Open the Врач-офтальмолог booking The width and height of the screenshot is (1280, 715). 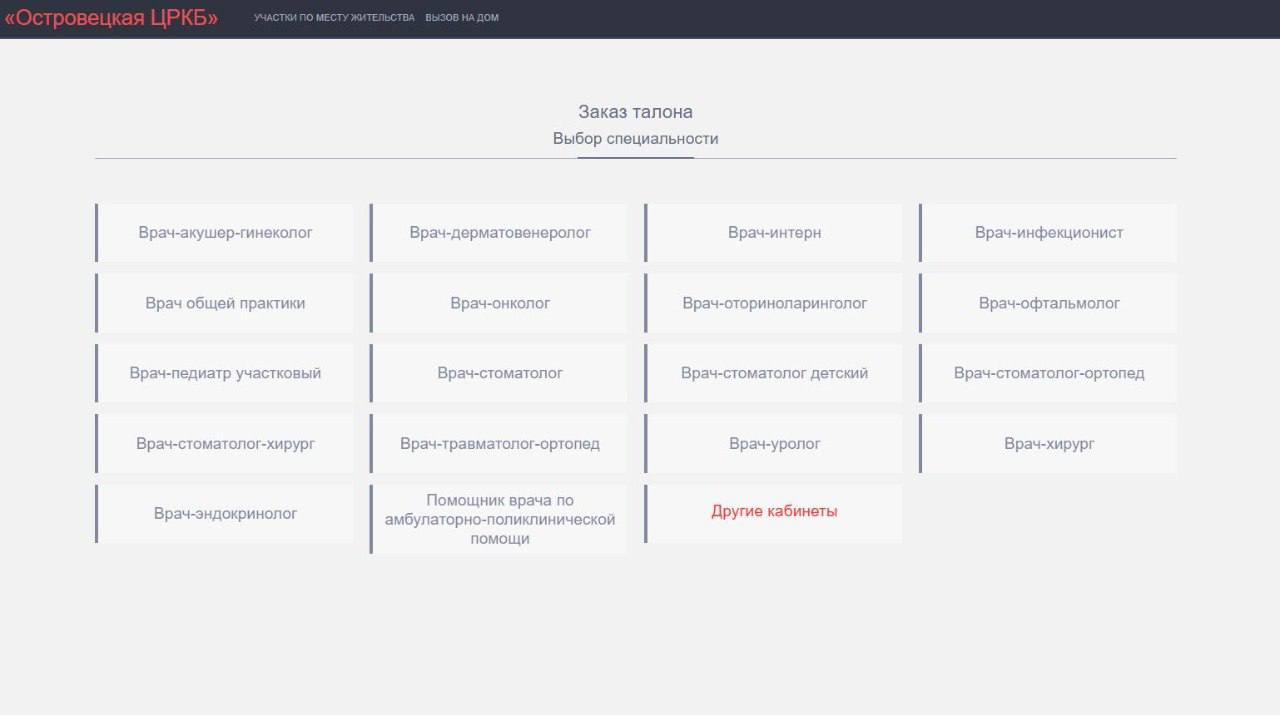pos(1049,303)
